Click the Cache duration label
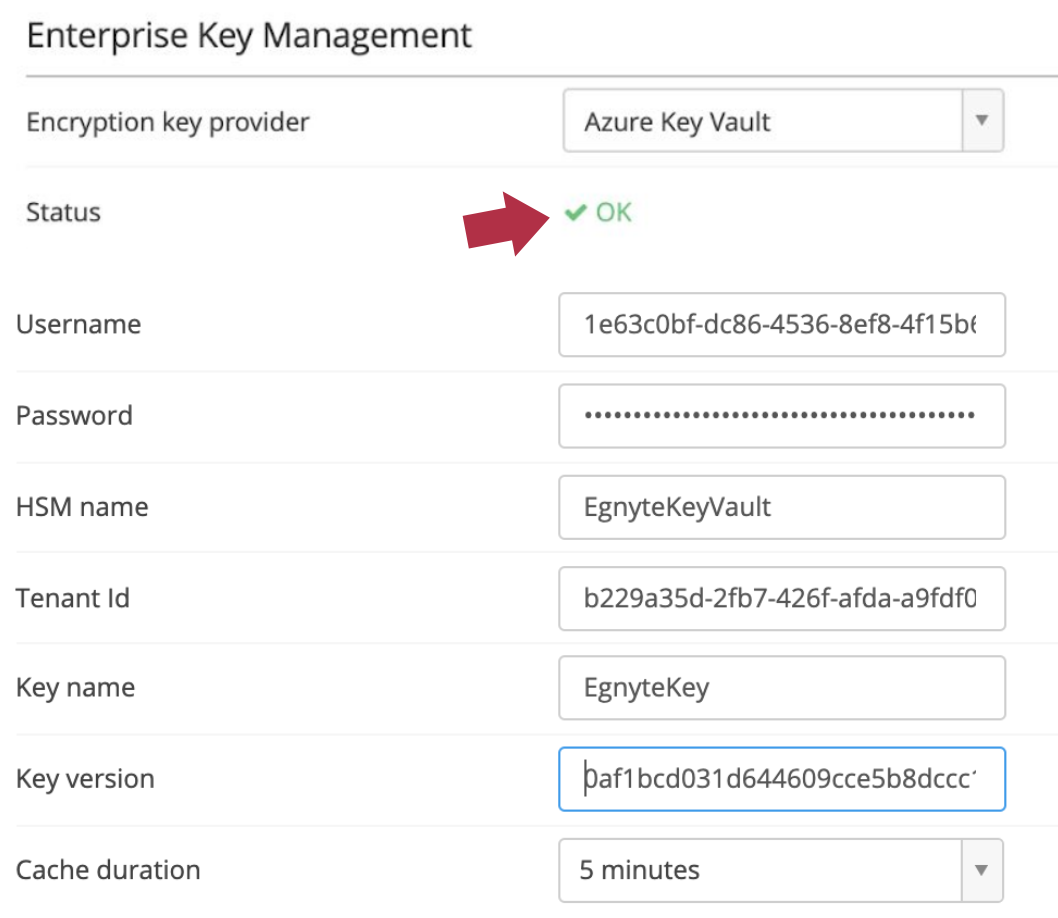 pyautogui.click(x=108, y=870)
